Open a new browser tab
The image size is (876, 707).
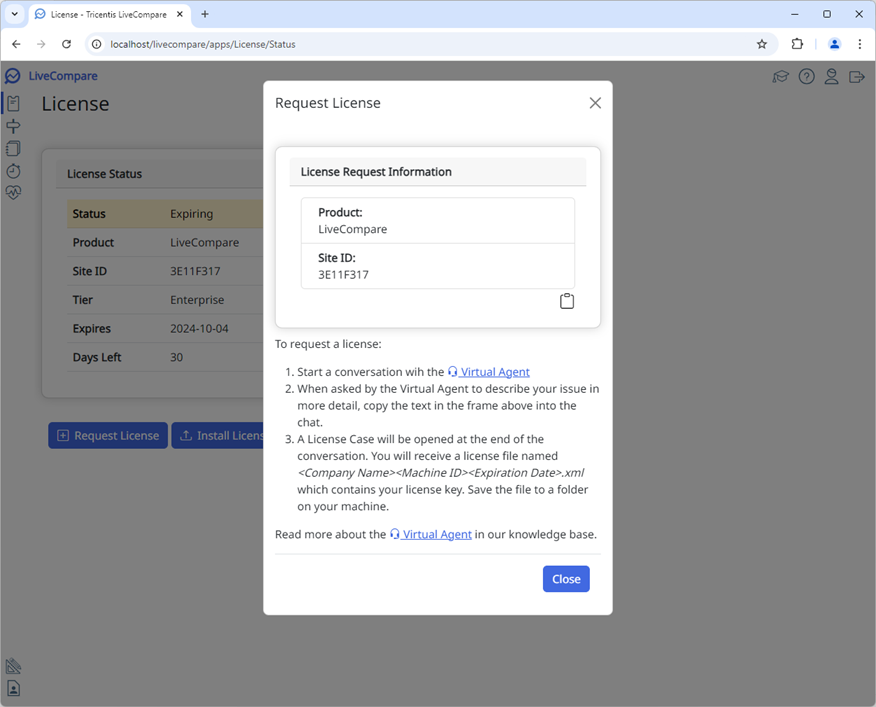205,14
